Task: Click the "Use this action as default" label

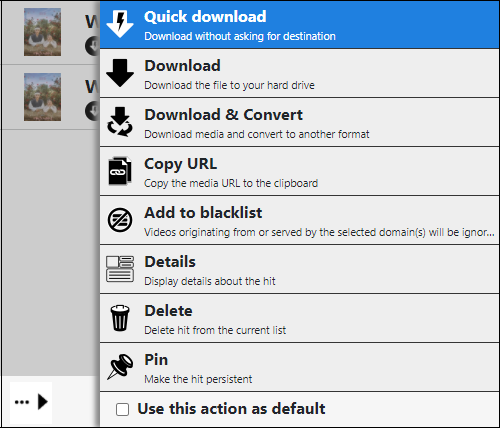Action: tap(231, 409)
